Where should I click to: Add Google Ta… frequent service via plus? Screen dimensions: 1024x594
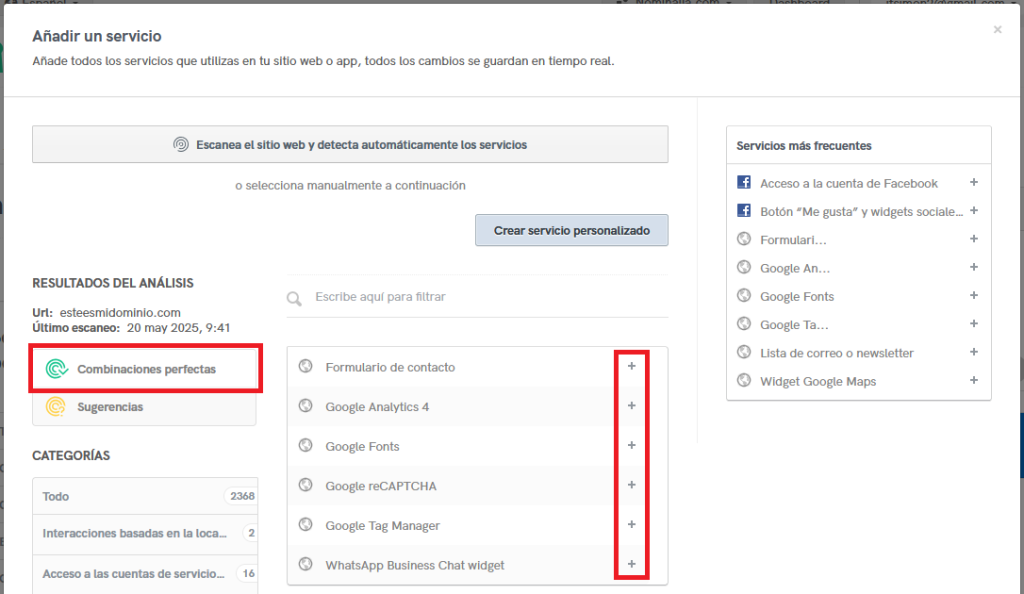tap(974, 324)
